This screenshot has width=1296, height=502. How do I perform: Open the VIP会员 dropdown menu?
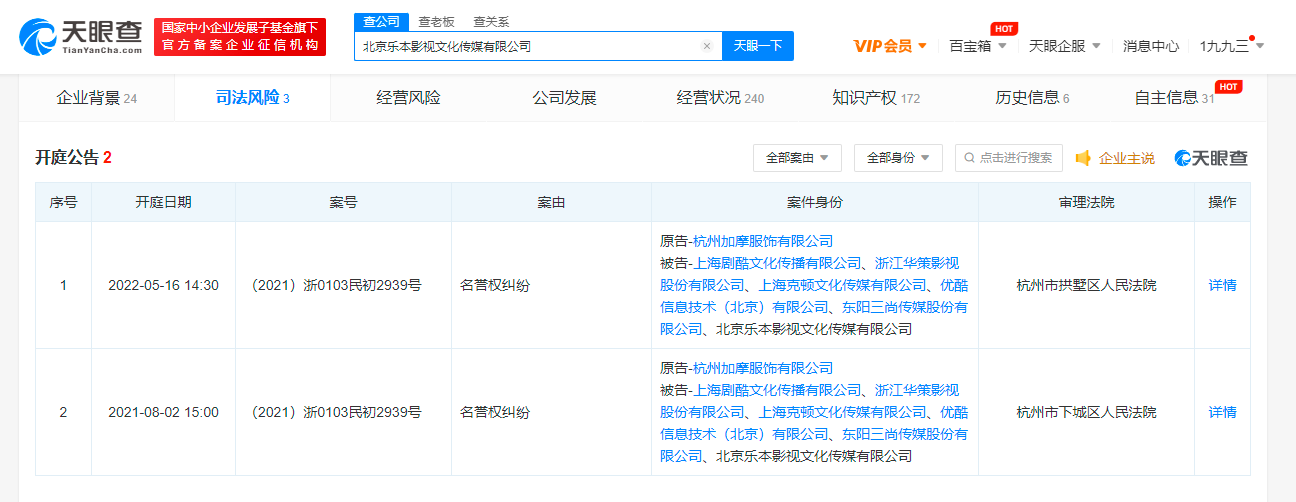pyautogui.click(x=890, y=46)
